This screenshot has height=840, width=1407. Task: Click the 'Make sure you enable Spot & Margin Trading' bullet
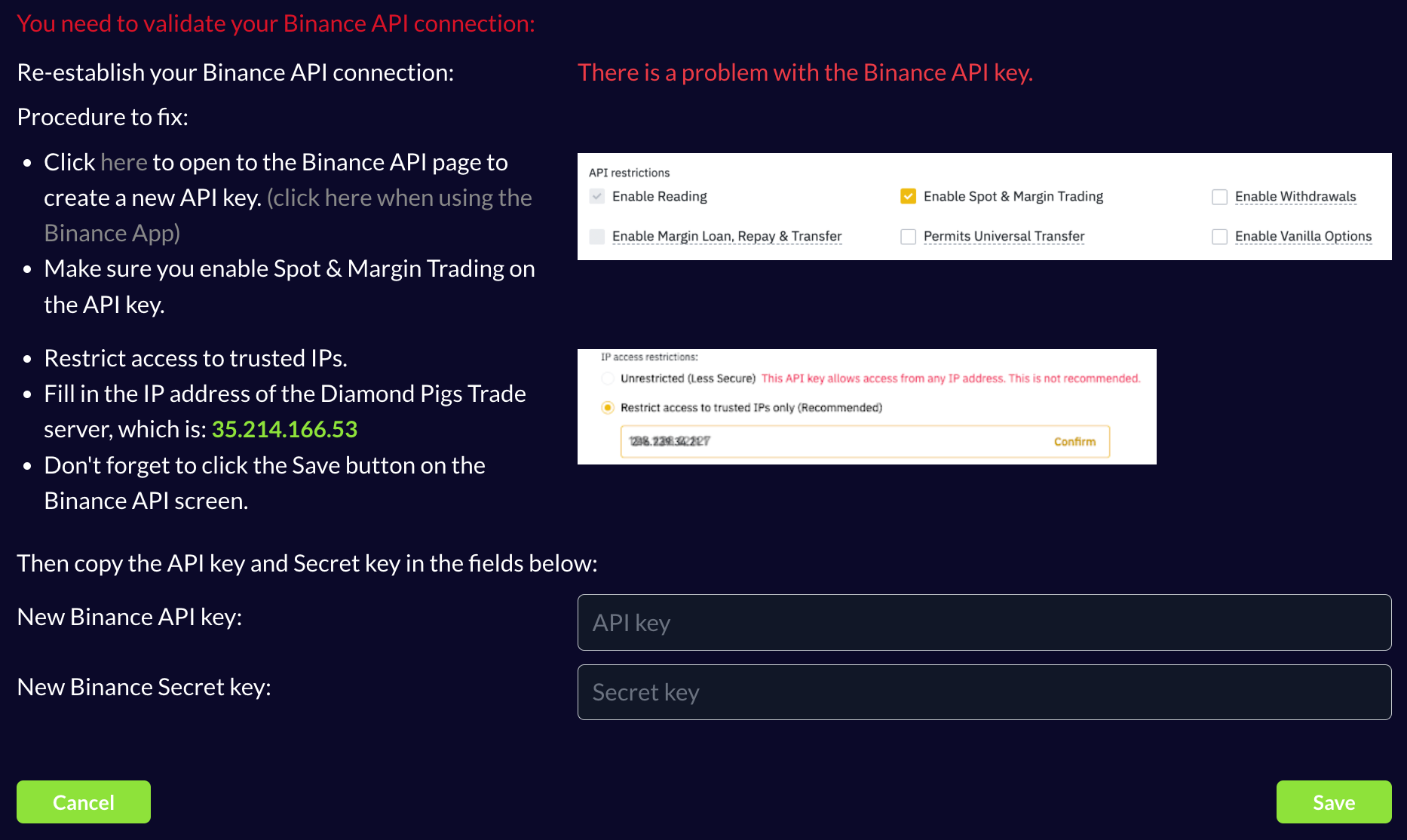click(290, 287)
